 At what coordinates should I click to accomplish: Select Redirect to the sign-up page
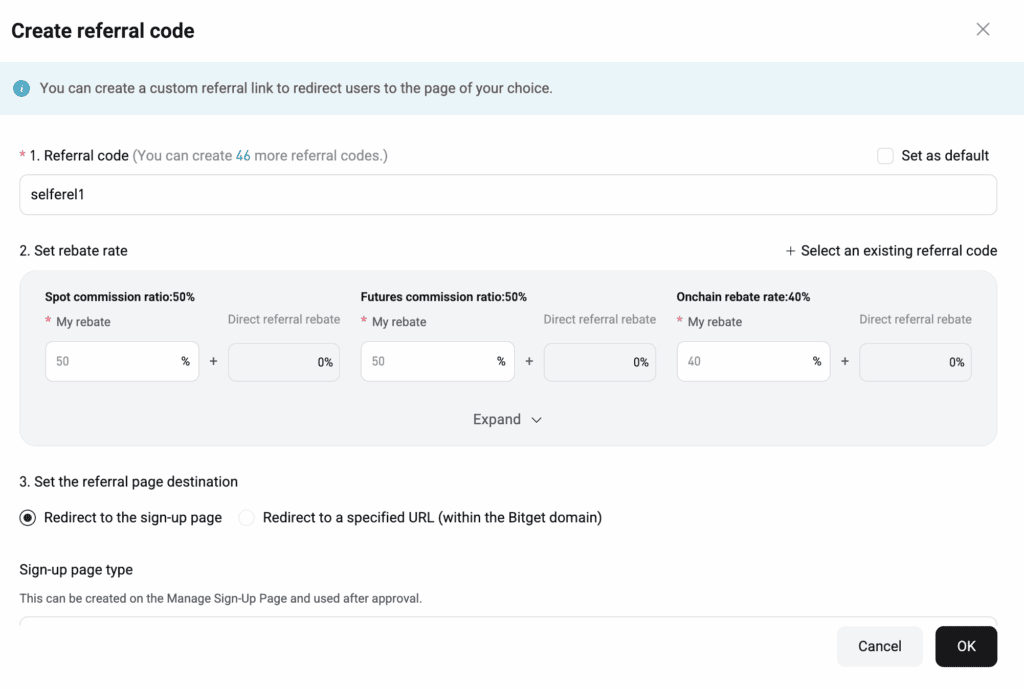(x=28, y=518)
